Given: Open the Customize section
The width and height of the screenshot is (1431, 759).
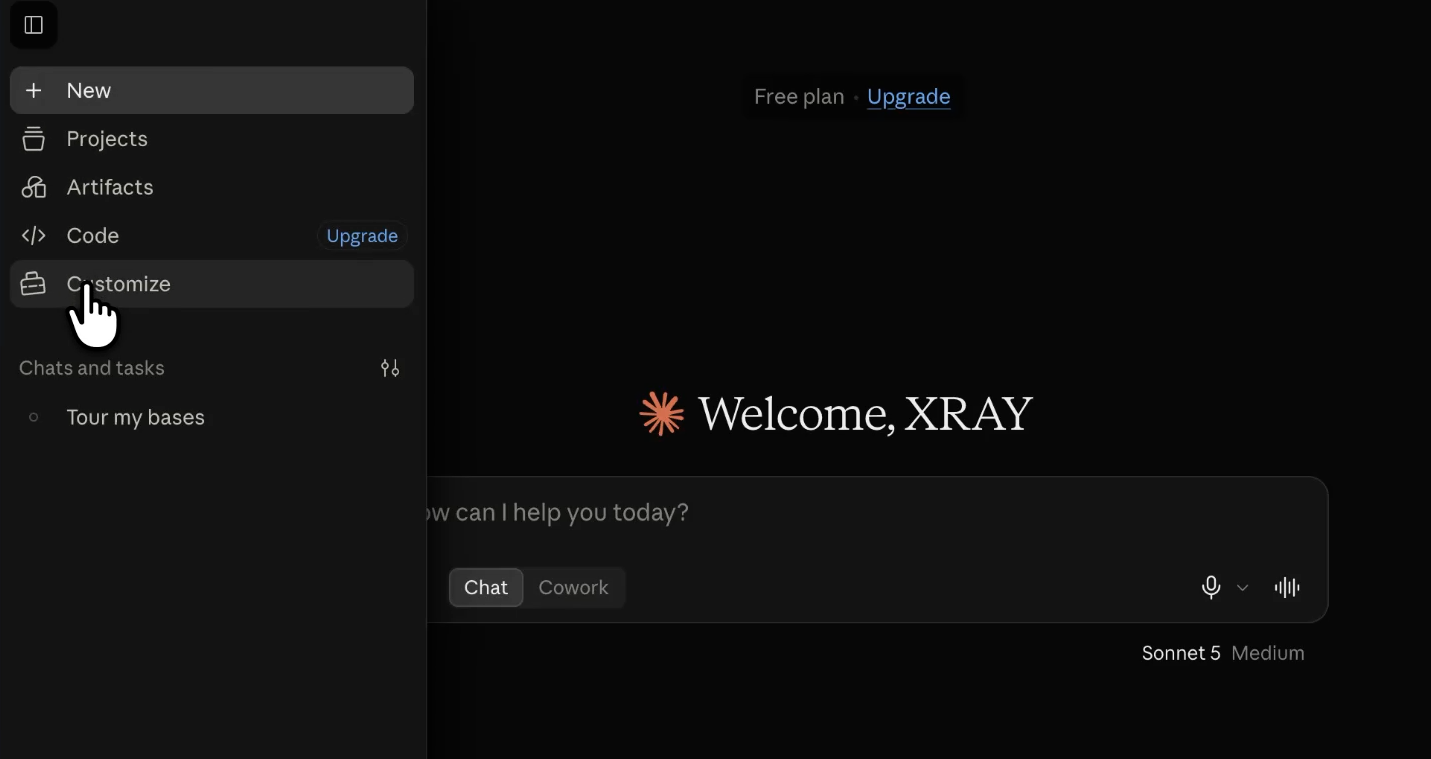Looking at the screenshot, I should [x=212, y=284].
